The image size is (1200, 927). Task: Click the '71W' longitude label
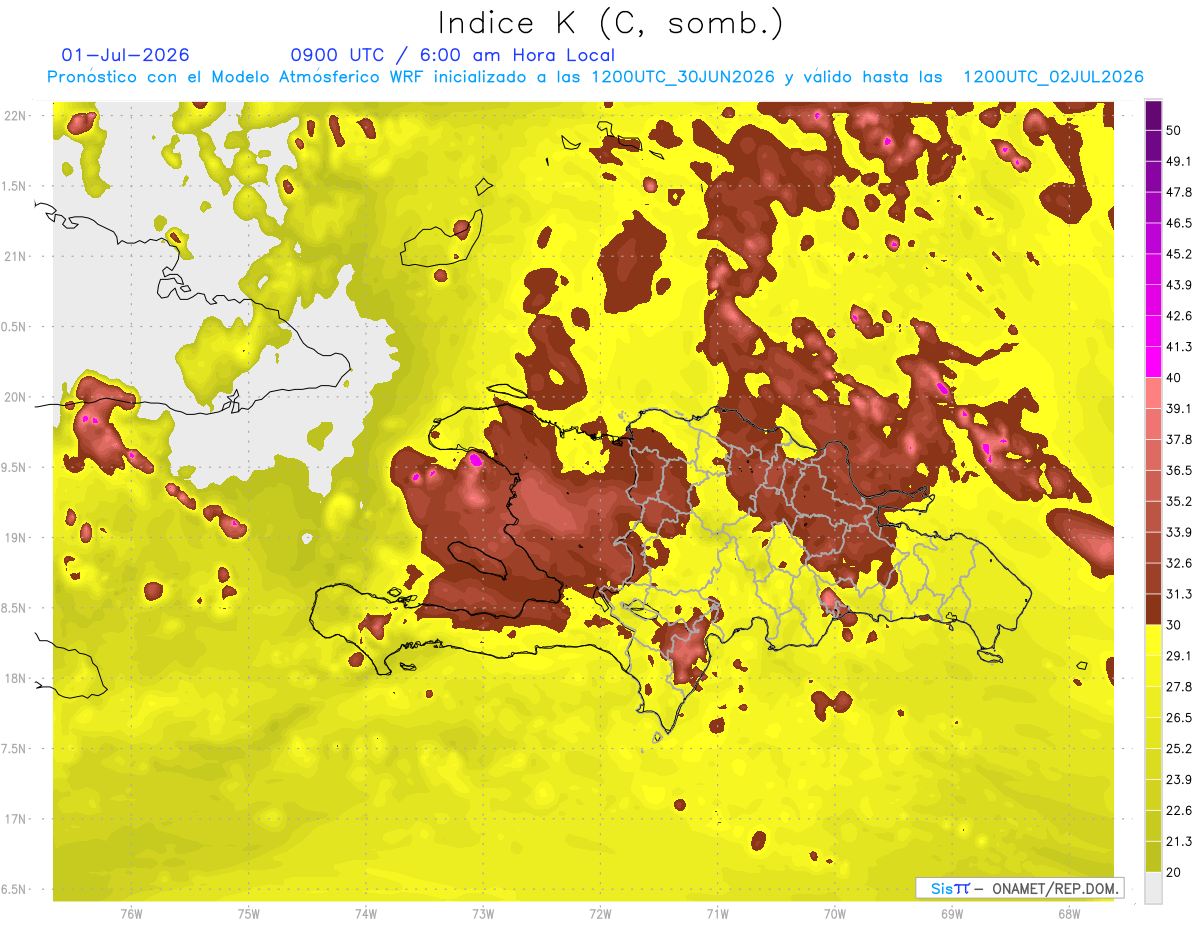click(x=717, y=913)
